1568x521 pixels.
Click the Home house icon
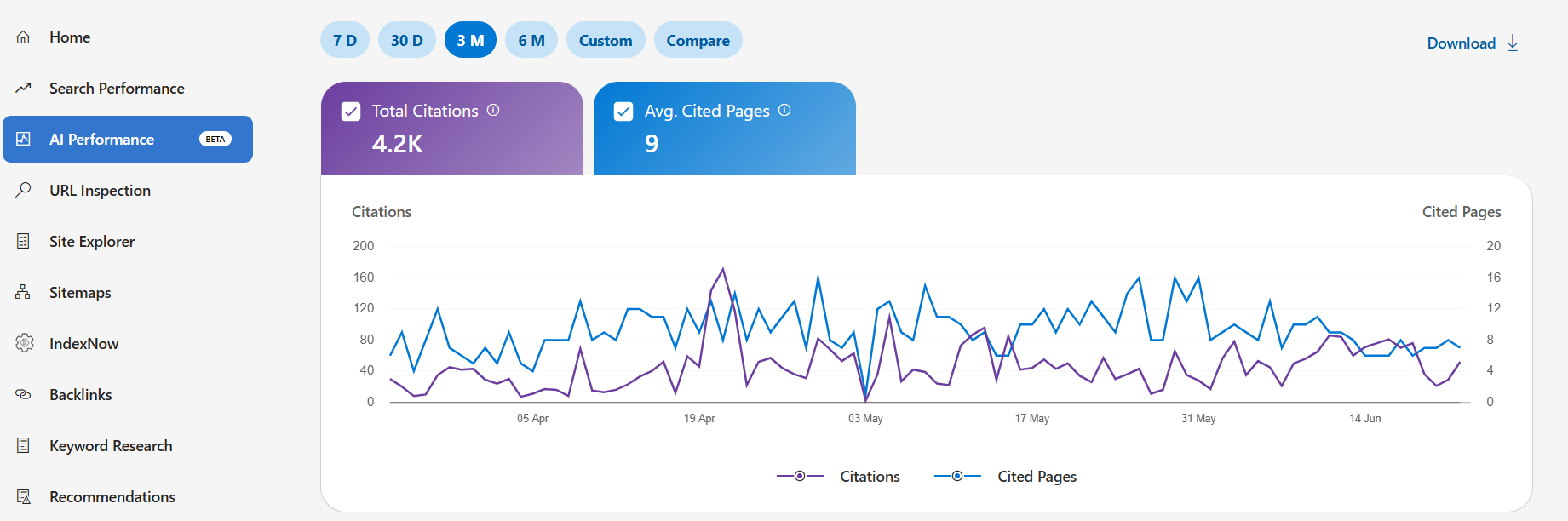coord(23,37)
